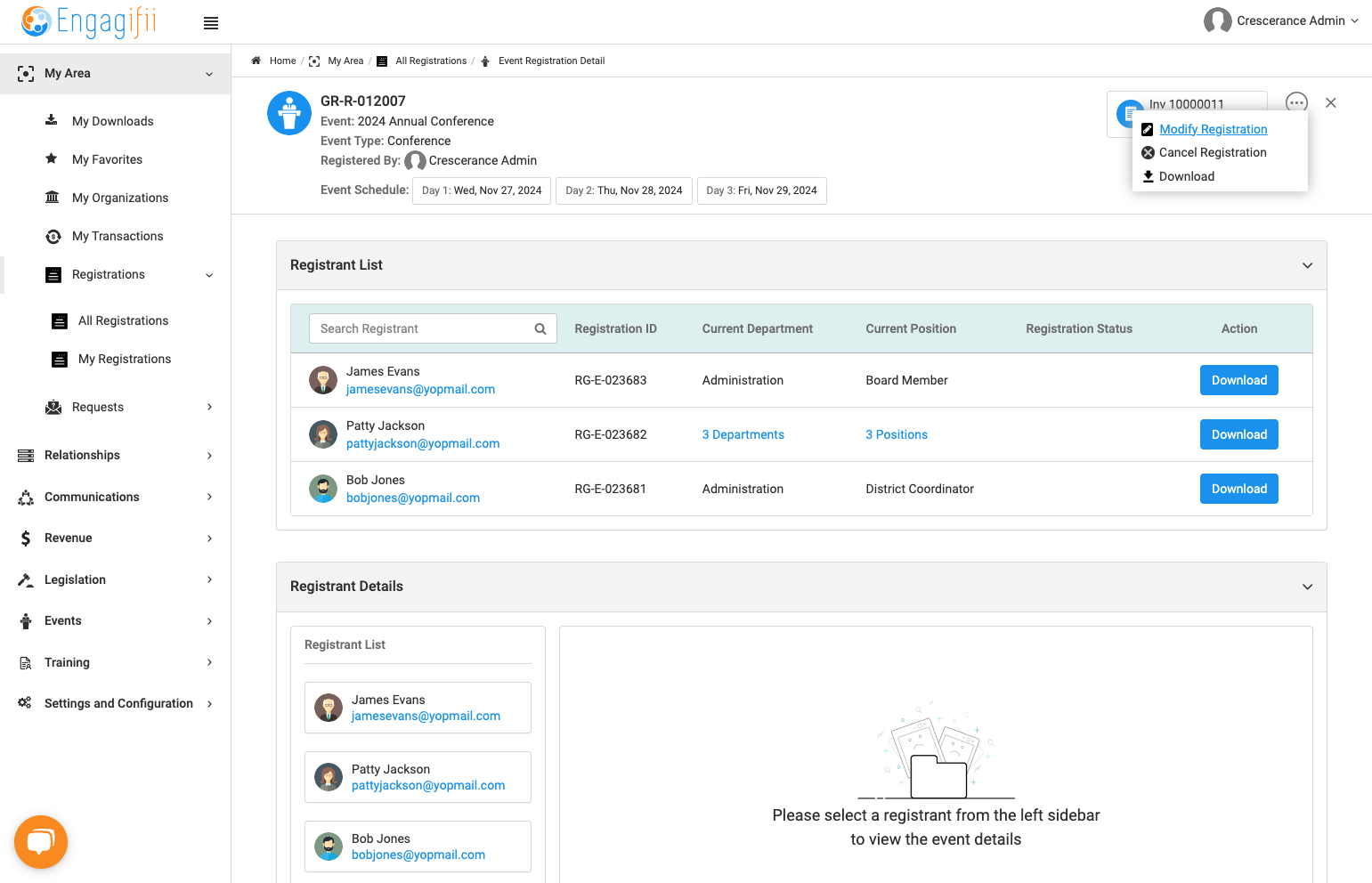Expand the Revenue menu chevron
This screenshot has height=883, width=1372.
point(209,539)
